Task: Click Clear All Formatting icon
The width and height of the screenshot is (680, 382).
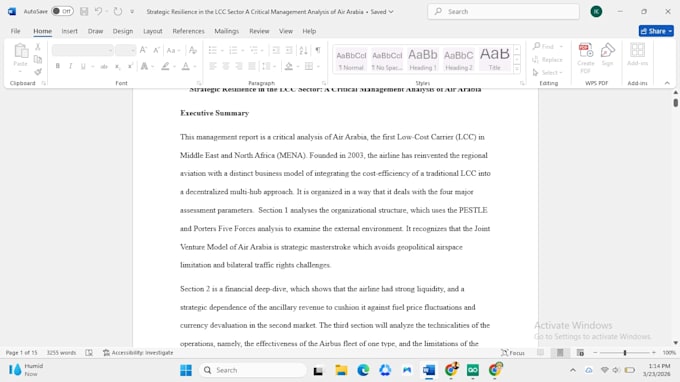Action: [193, 50]
